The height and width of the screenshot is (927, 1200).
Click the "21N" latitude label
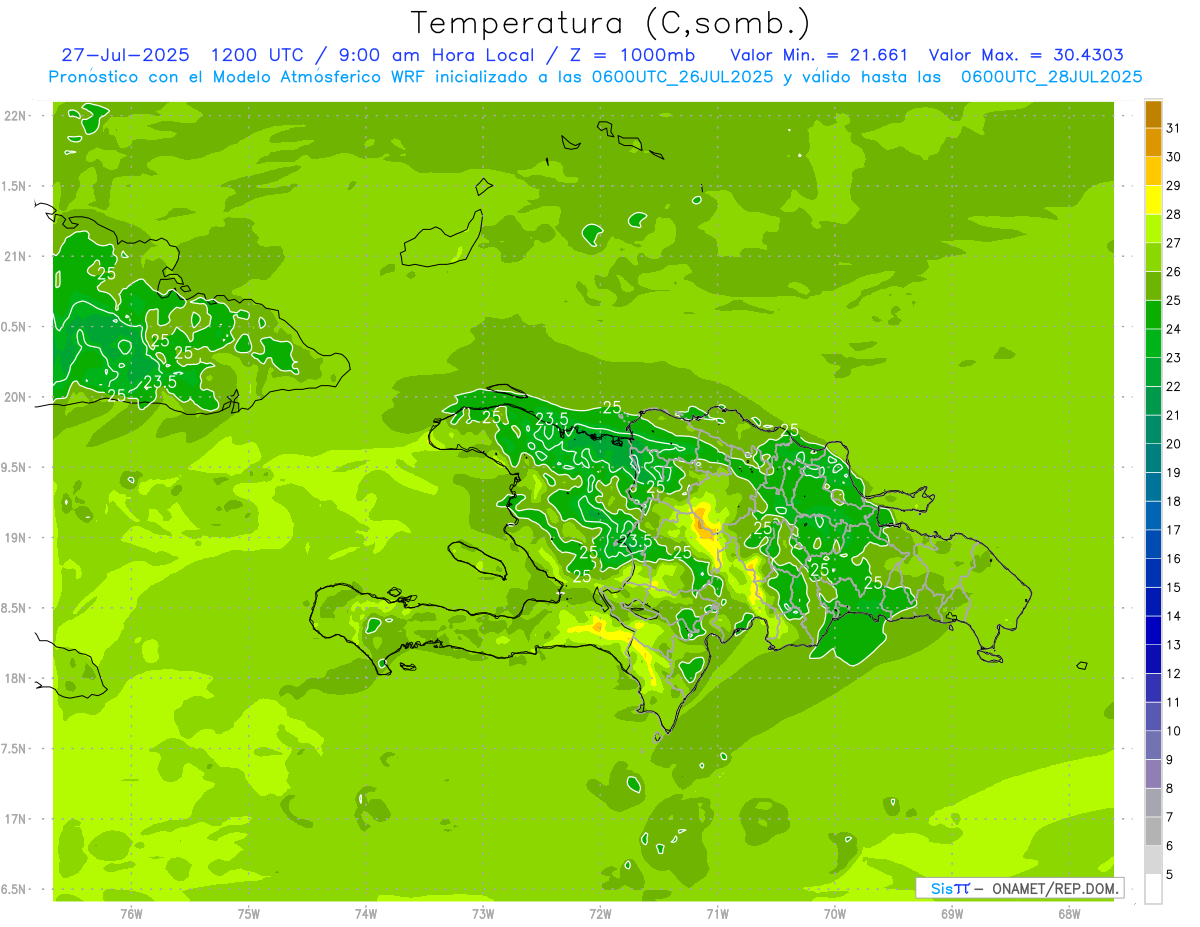coord(15,256)
